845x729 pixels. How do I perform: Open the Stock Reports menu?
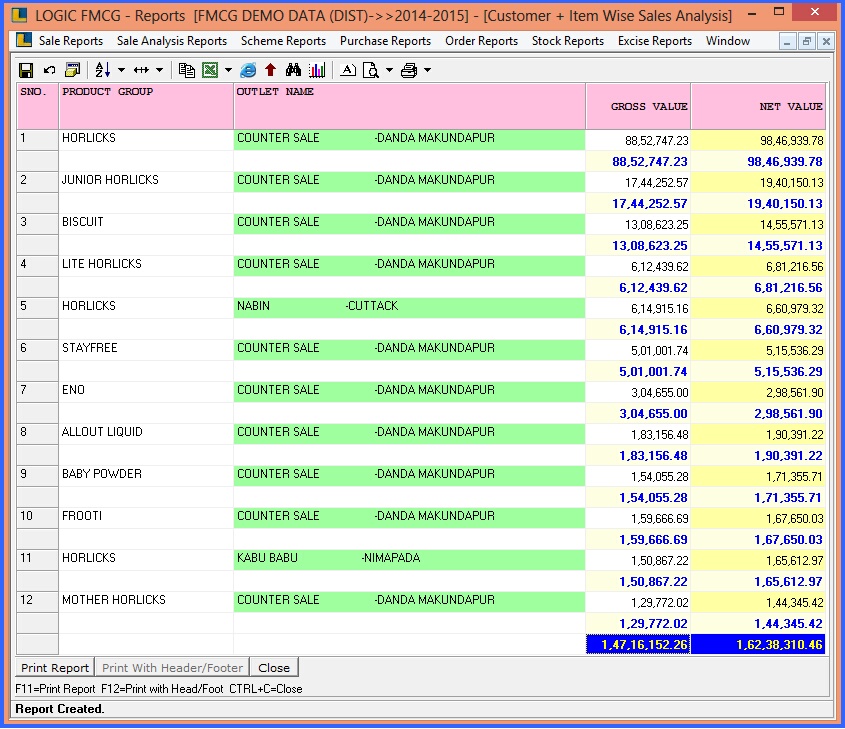coord(567,41)
